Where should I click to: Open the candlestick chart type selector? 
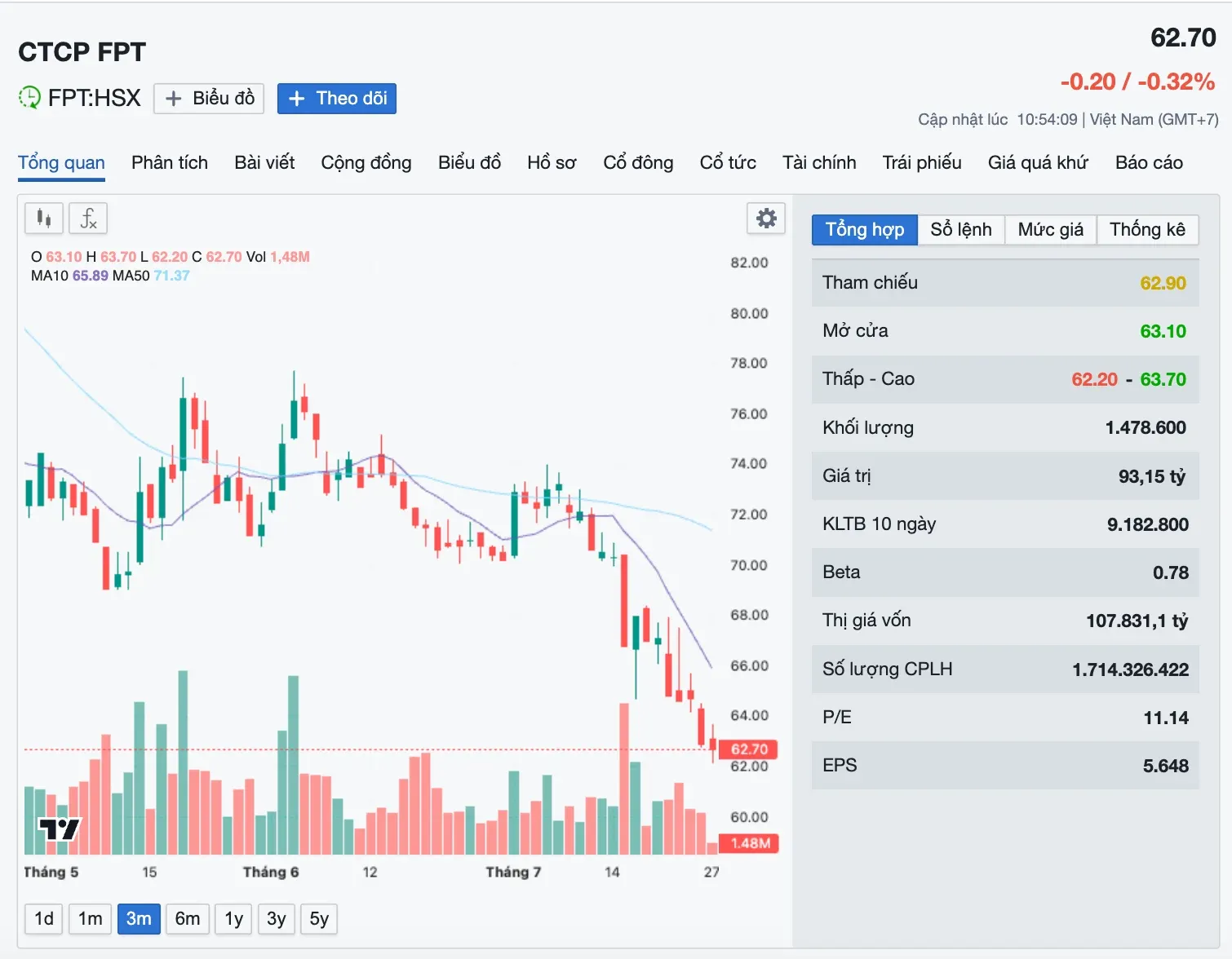(x=44, y=218)
